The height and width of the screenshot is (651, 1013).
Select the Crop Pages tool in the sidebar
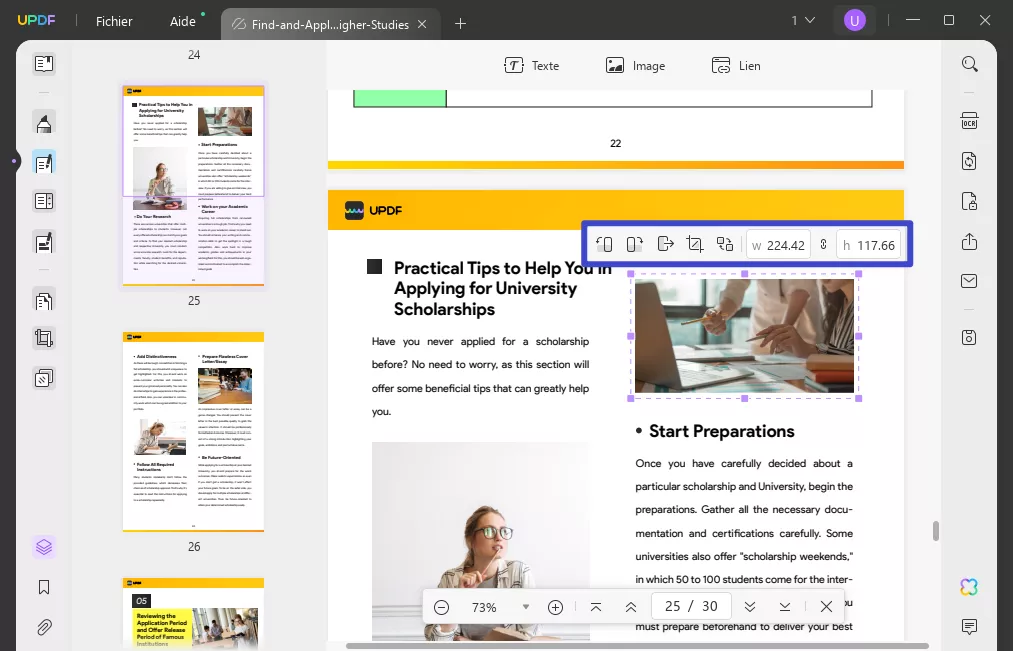(43, 338)
